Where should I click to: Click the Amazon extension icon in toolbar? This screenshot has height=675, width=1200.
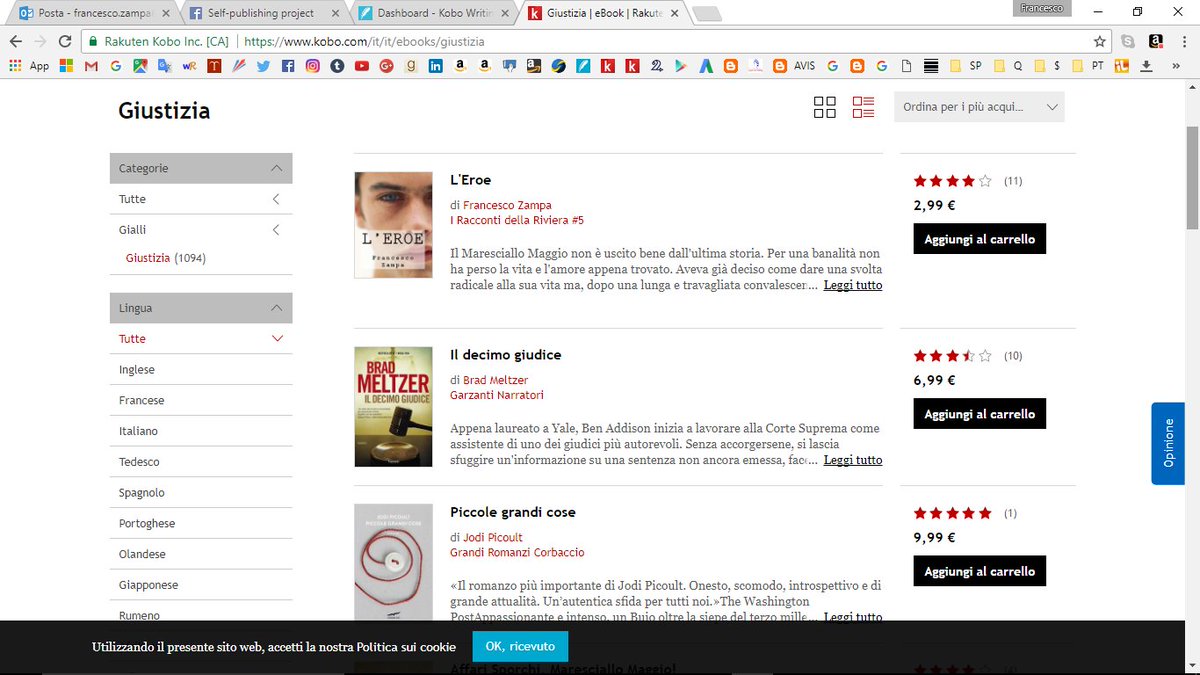pyautogui.click(x=1156, y=42)
